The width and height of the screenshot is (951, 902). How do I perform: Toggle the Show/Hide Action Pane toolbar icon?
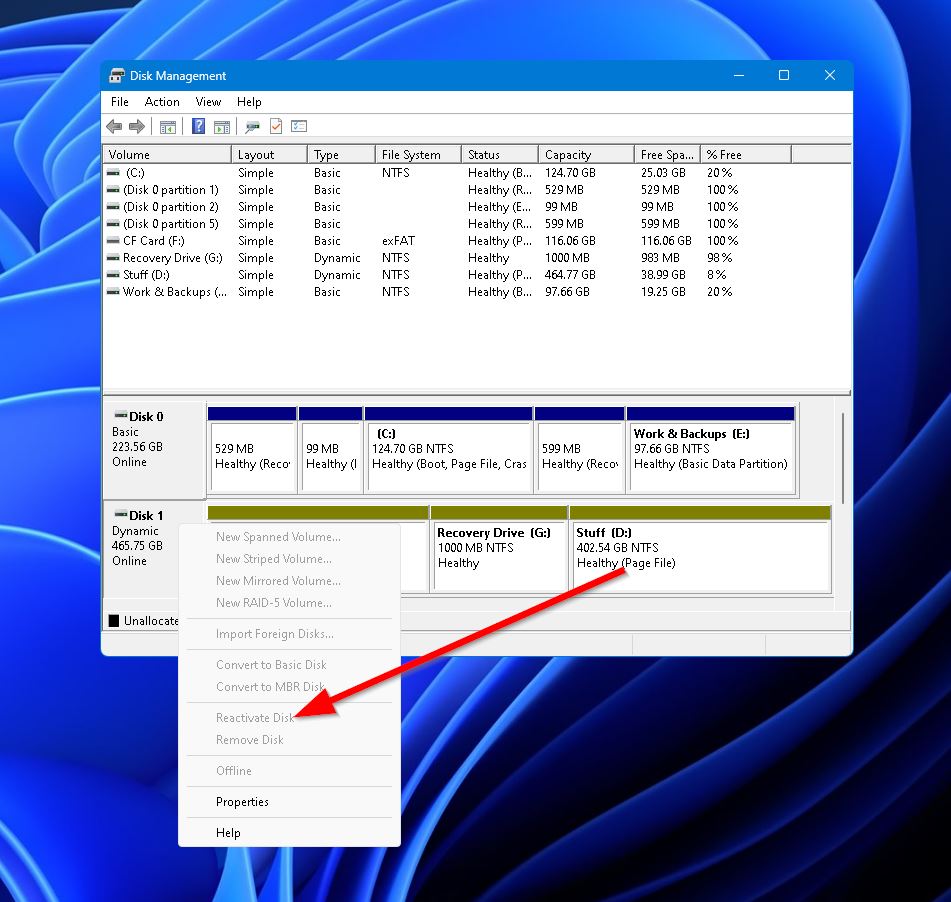pyautogui.click(x=220, y=126)
